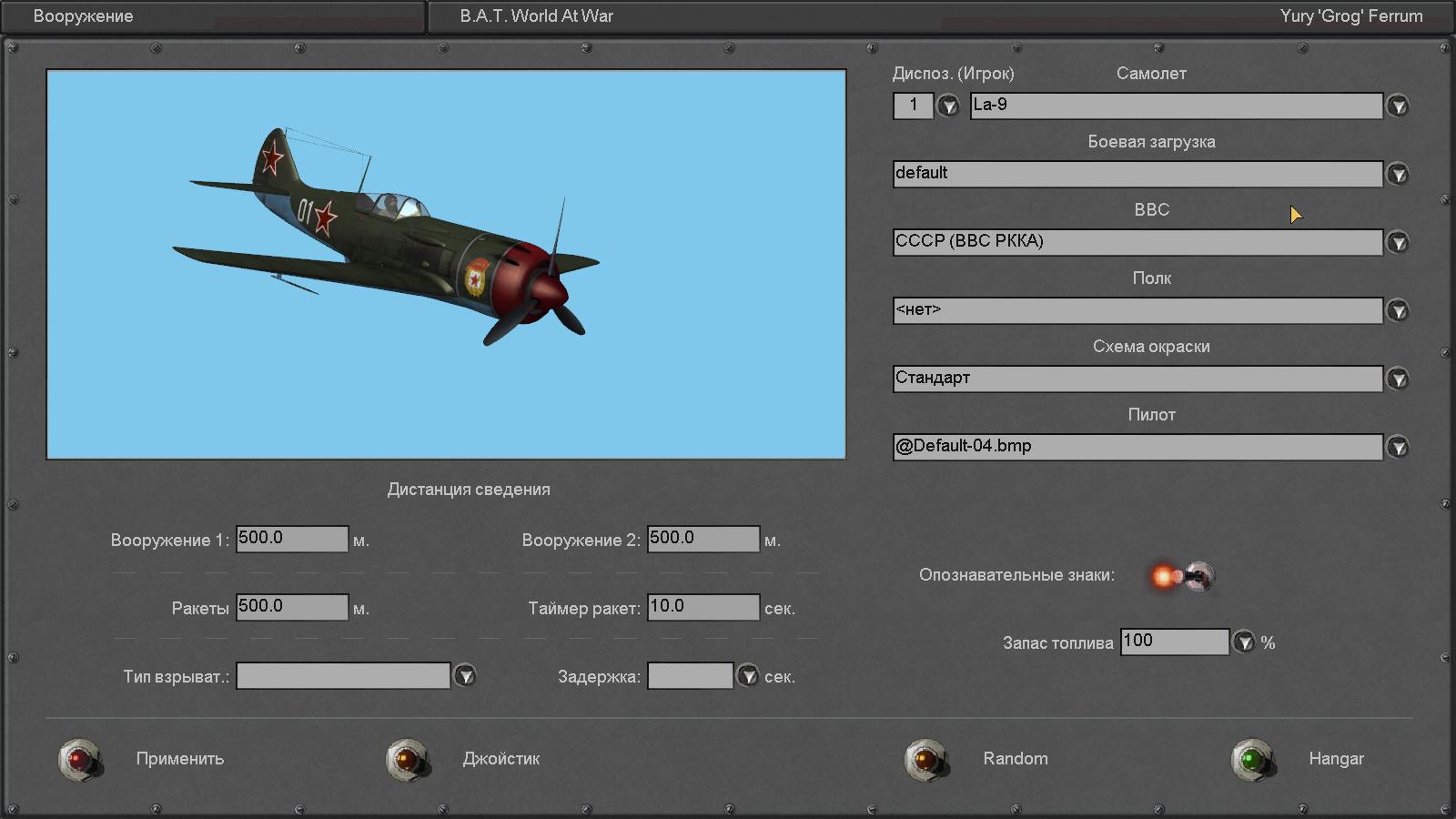Expand the Боевая загрузка dropdown arrow
1456x819 pixels.
pos(1398,174)
